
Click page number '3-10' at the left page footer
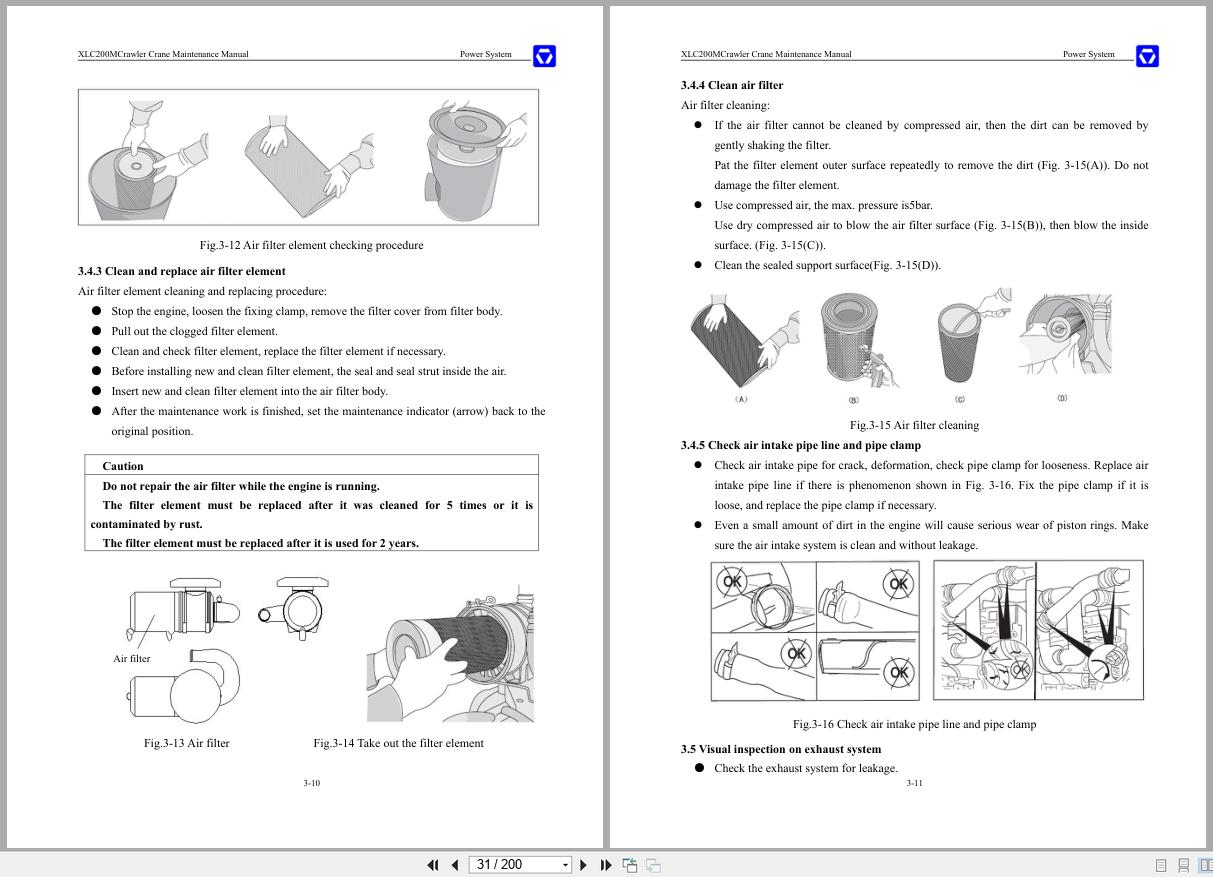point(312,783)
